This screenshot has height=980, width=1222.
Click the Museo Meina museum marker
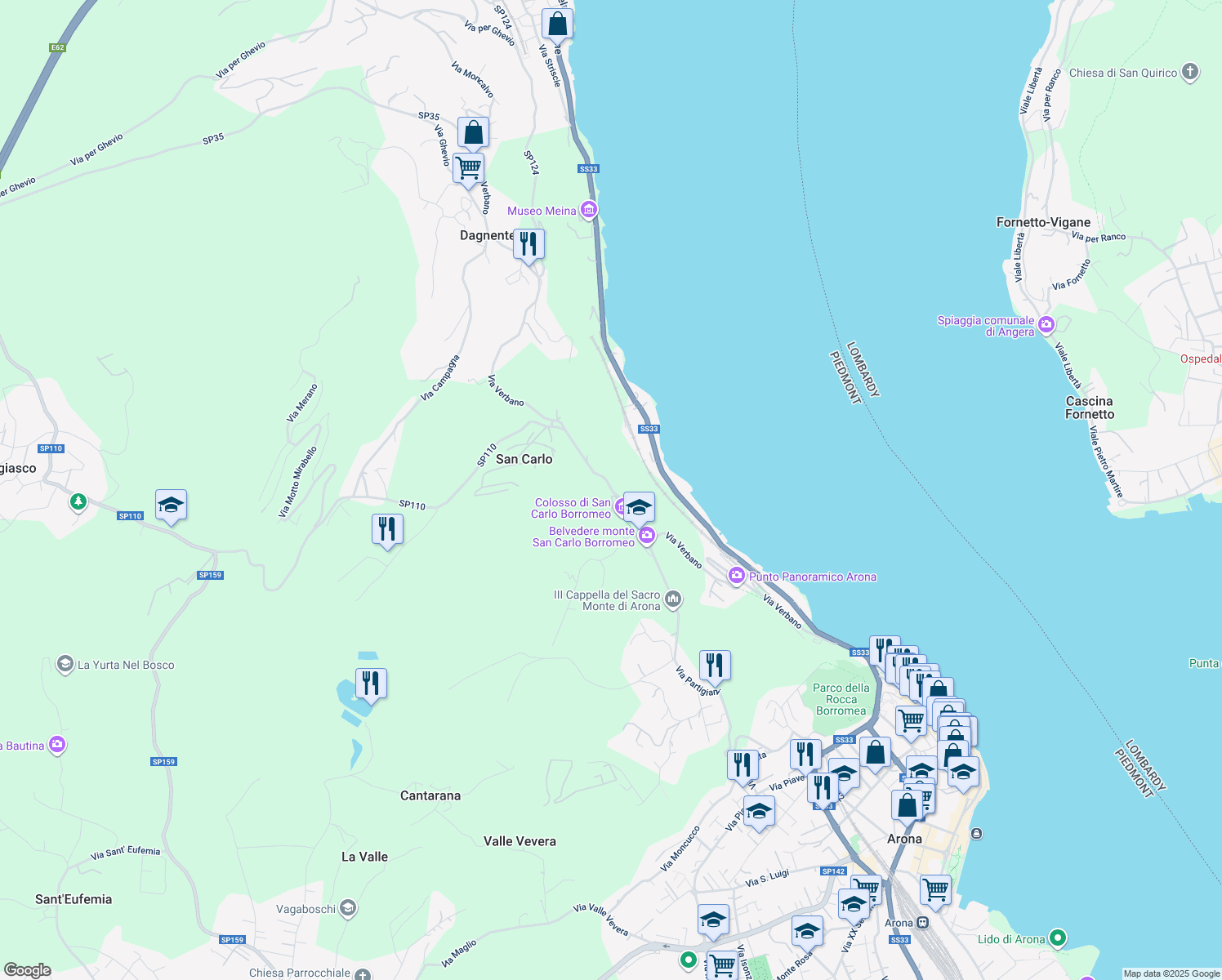(588, 210)
